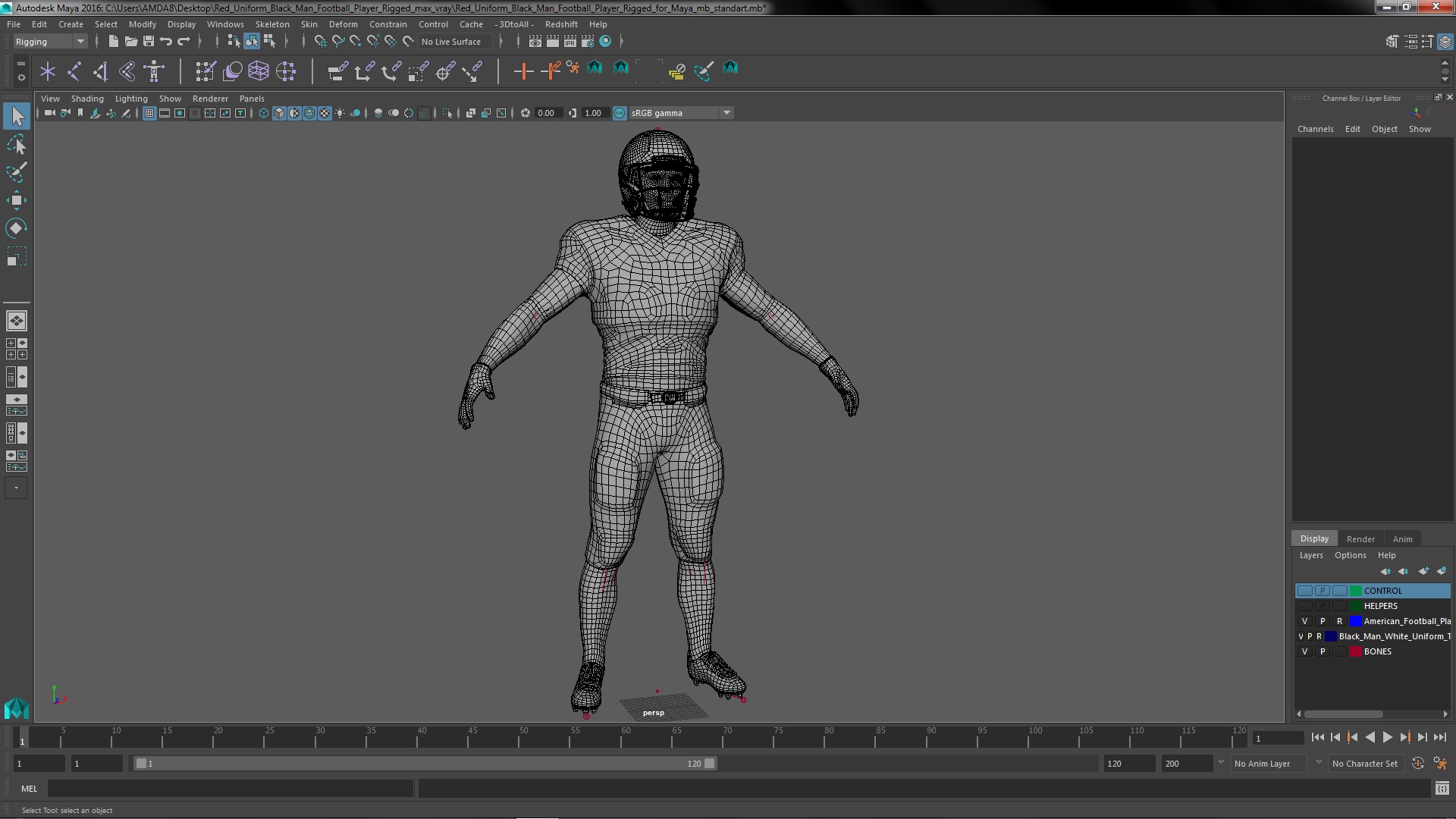This screenshot has width=1456, height=819.
Task: Click the viewport gamma value field
Action: point(595,113)
